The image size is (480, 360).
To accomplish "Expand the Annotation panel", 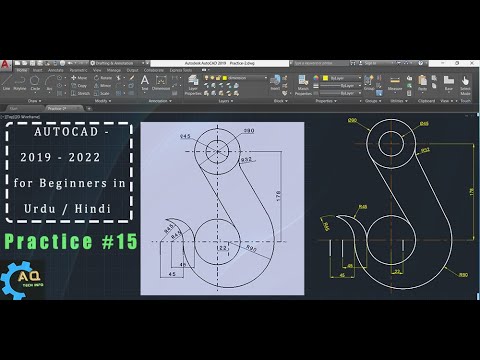I will (x=160, y=101).
